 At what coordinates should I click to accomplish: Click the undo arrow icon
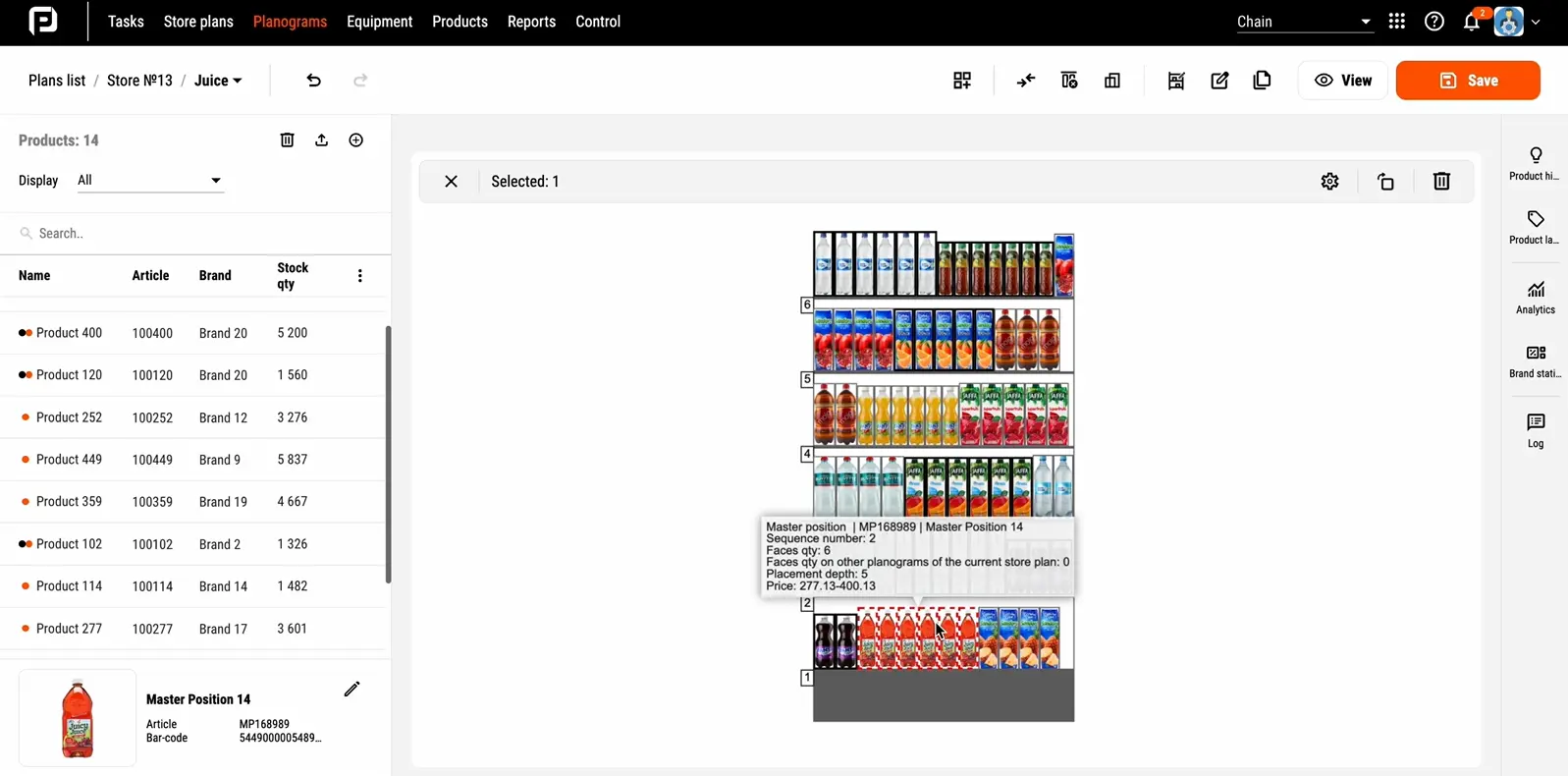pyautogui.click(x=313, y=81)
